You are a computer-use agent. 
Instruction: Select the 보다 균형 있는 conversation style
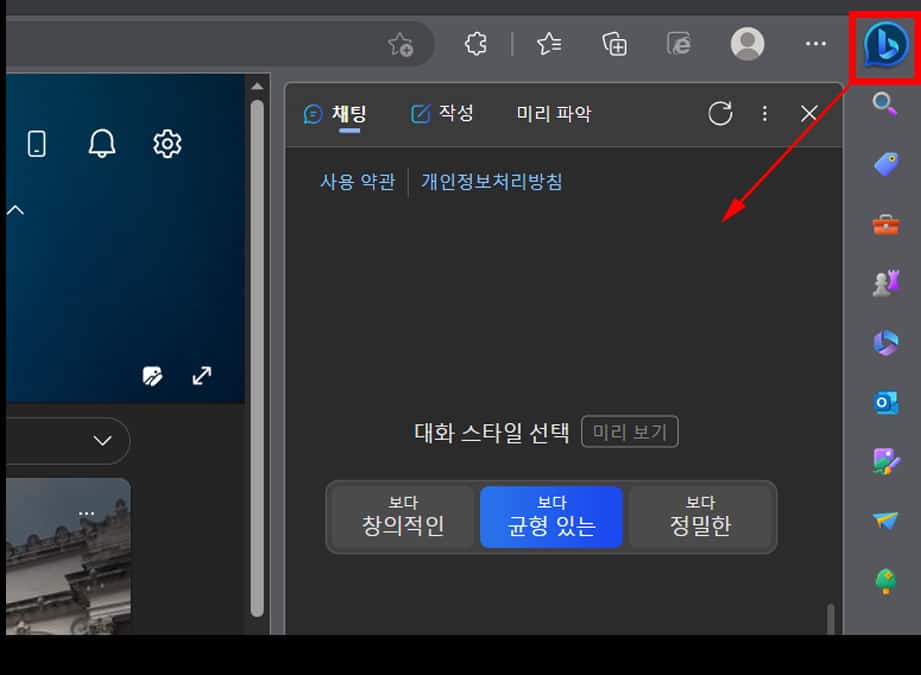click(551, 517)
